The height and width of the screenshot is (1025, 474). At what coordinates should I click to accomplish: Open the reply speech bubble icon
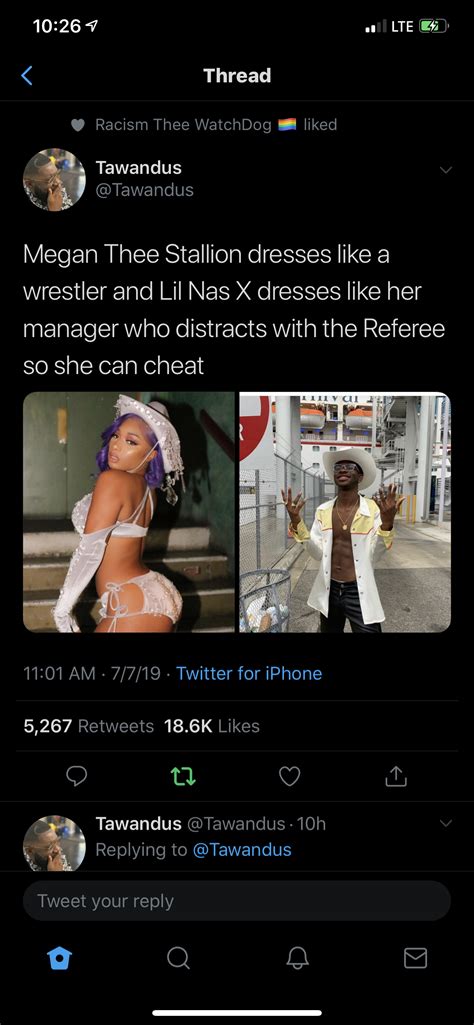[76, 776]
